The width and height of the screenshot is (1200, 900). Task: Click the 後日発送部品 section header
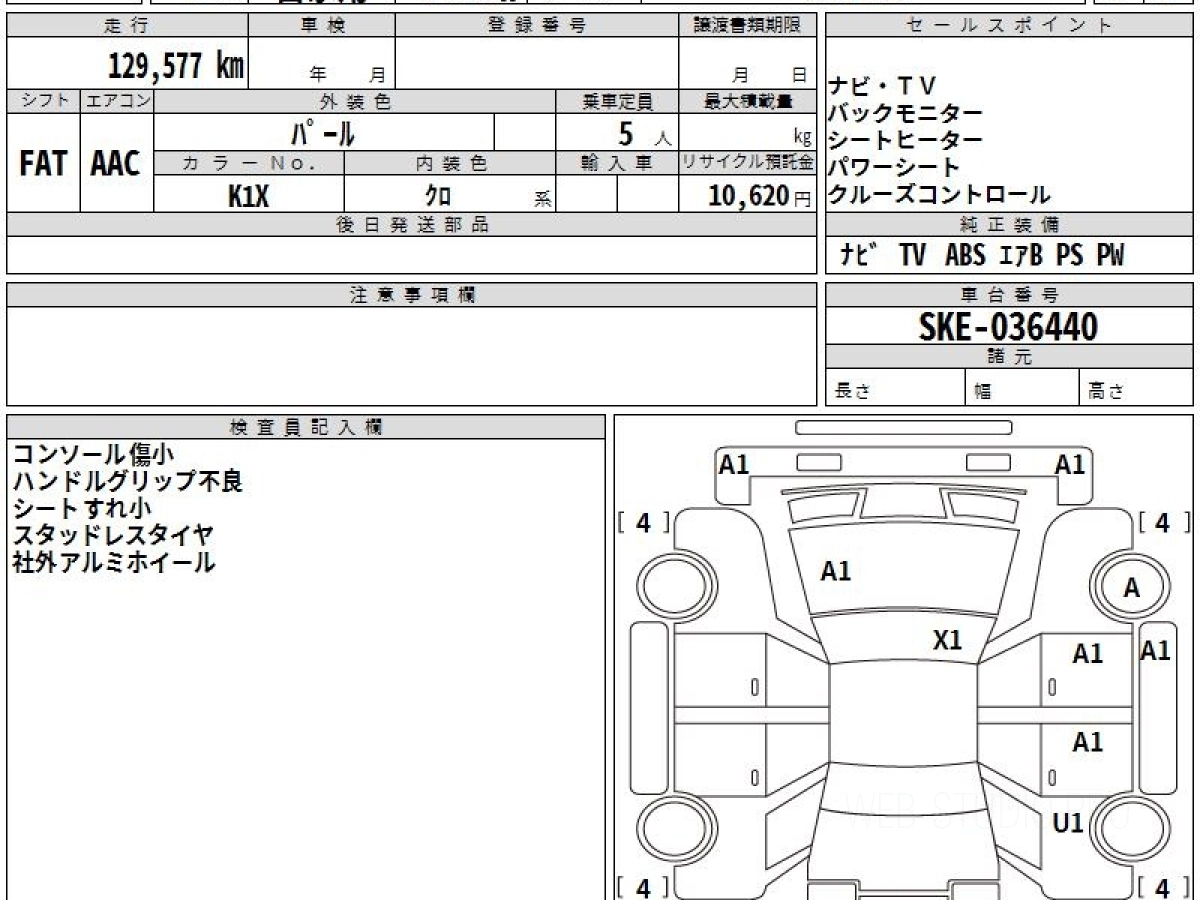412,225
